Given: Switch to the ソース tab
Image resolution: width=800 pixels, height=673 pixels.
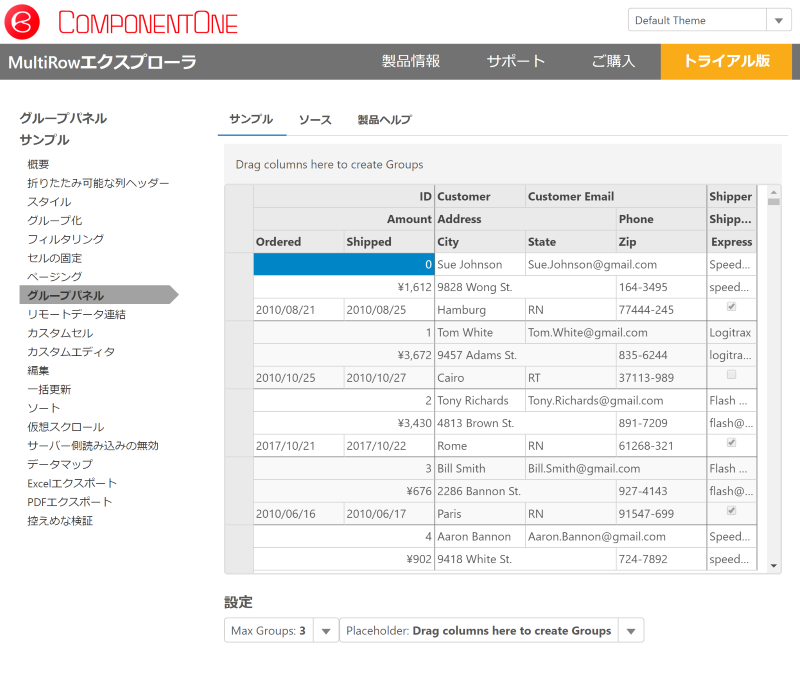Looking at the screenshot, I should (x=315, y=119).
